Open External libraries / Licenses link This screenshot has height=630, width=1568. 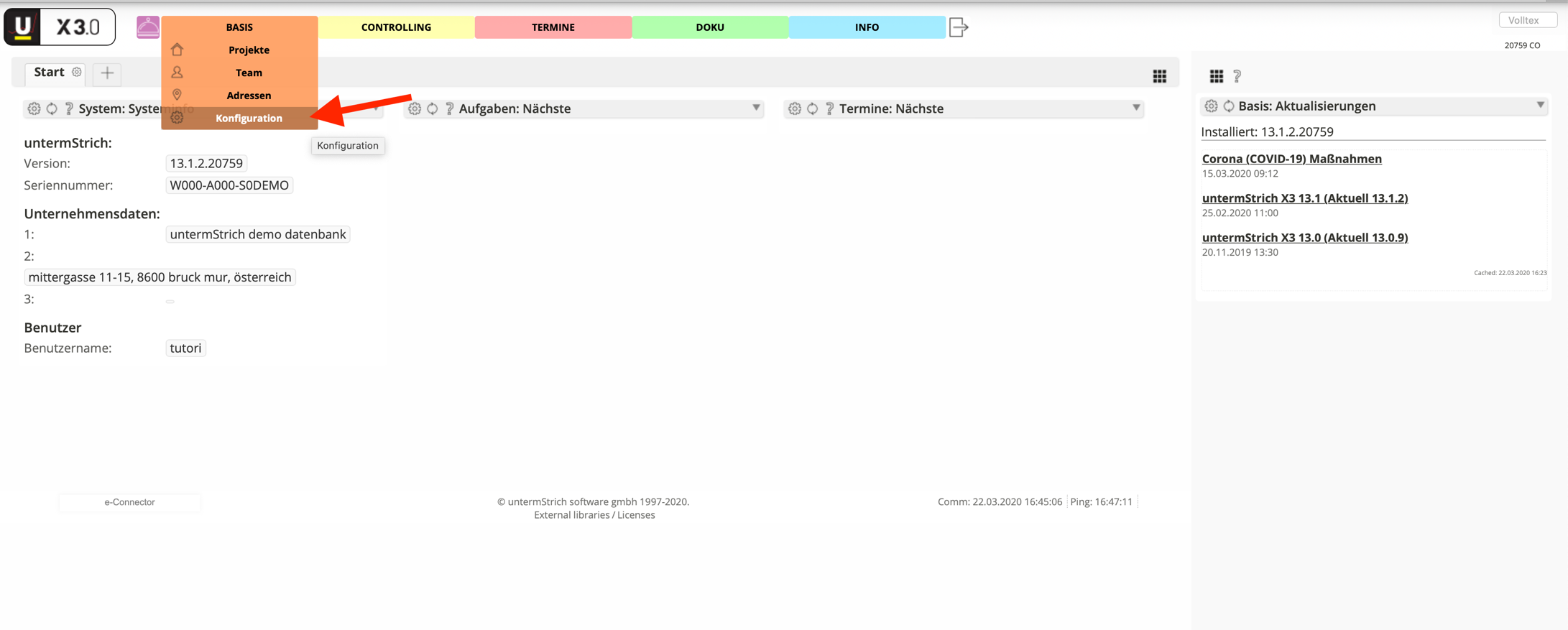(x=594, y=515)
